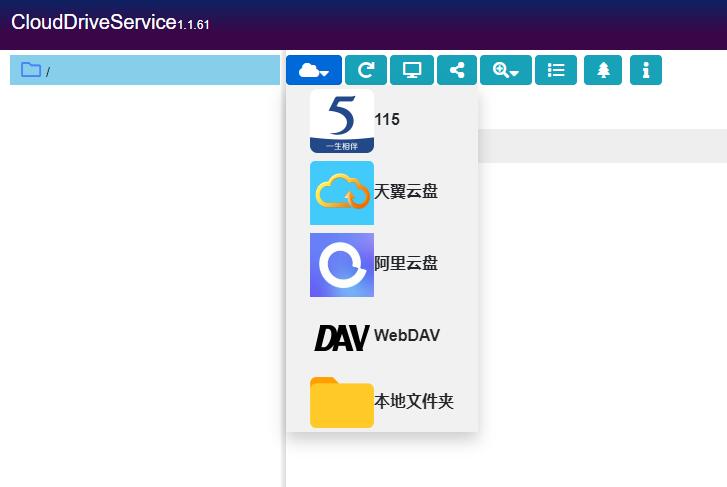Click the 天翼云盘 cloud logo

341,193
